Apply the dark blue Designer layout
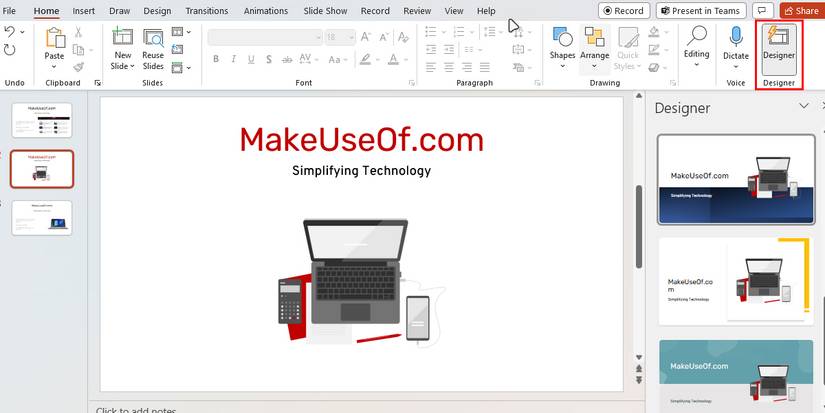825x413 pixels. pyautogui.click(x=736, y=179)
